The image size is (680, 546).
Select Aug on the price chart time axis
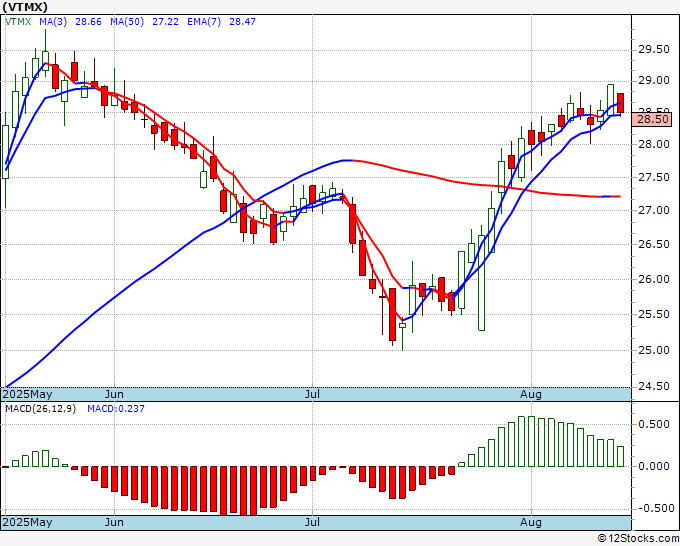[531, 394]
